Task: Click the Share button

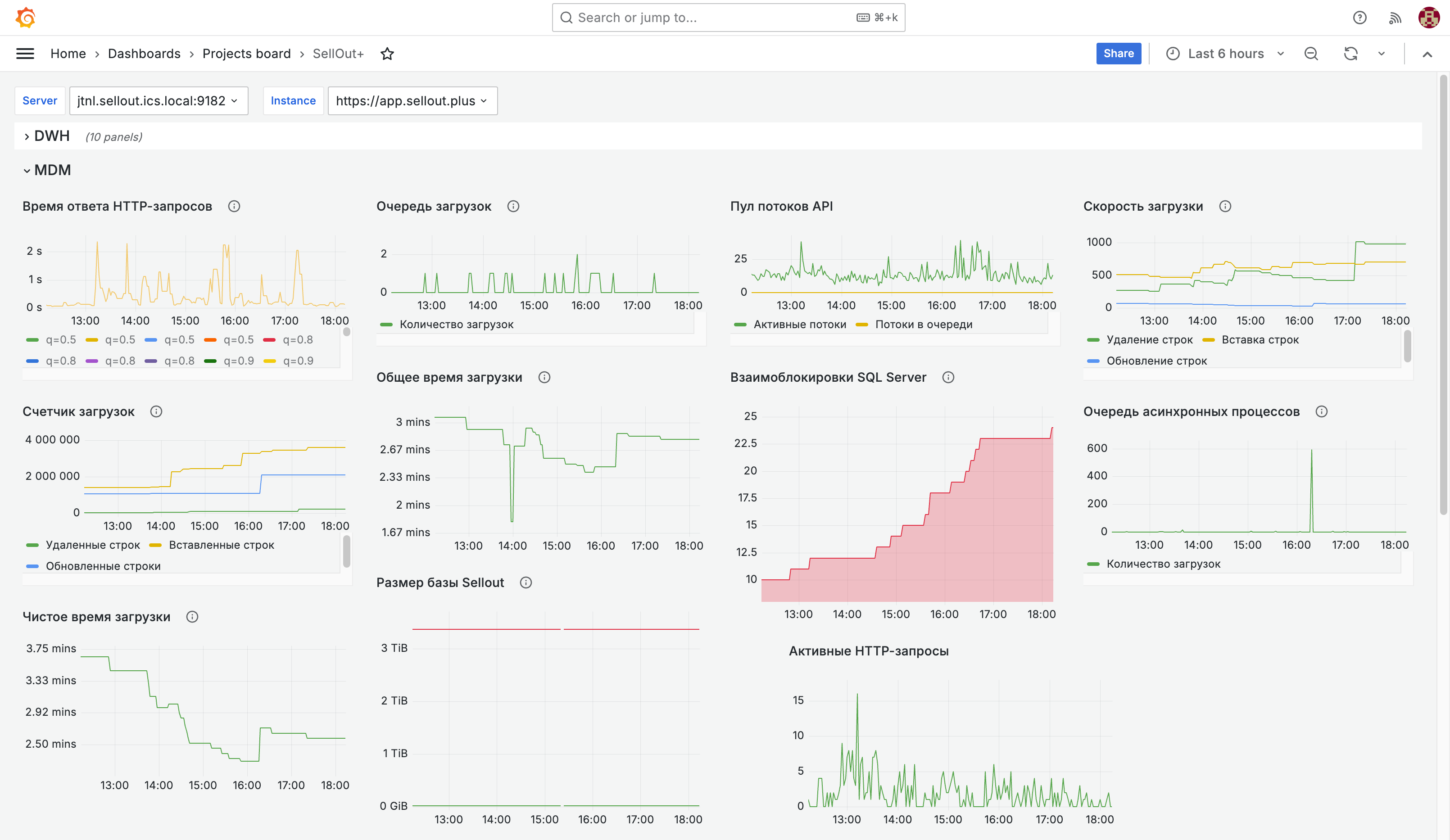Action: coord(1118,54)
